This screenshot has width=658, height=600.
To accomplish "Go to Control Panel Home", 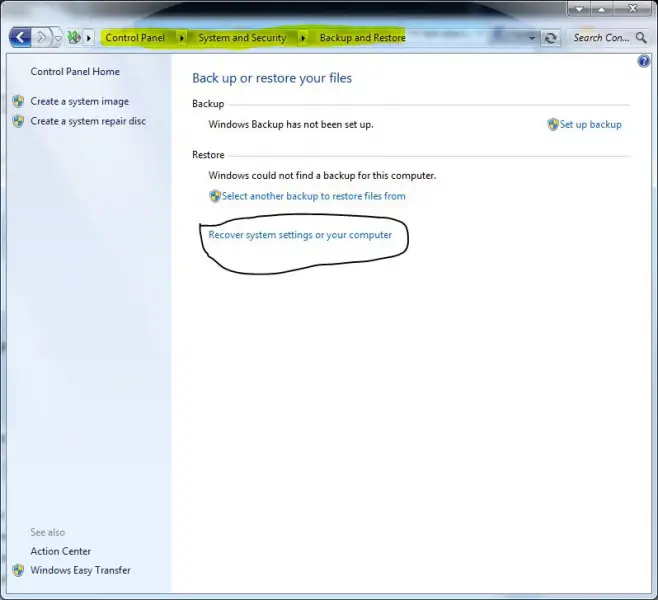I will (75, 72).
